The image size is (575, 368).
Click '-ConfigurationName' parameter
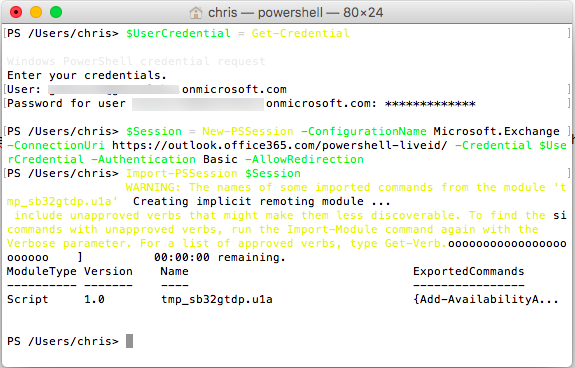364,131
